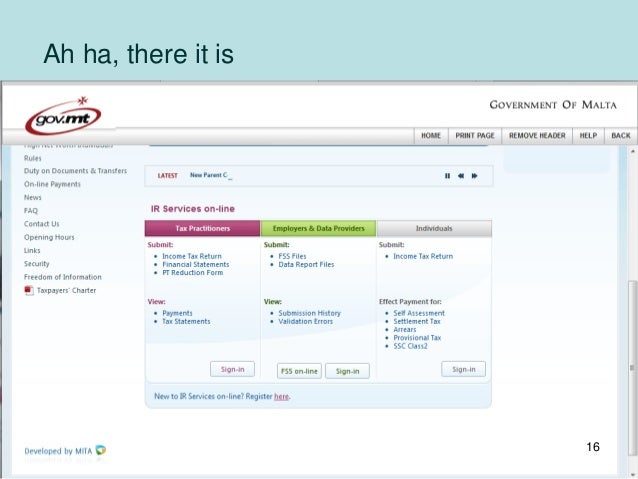
Task: Click the gov.mt logo
Action: click(x=63, y=116)
